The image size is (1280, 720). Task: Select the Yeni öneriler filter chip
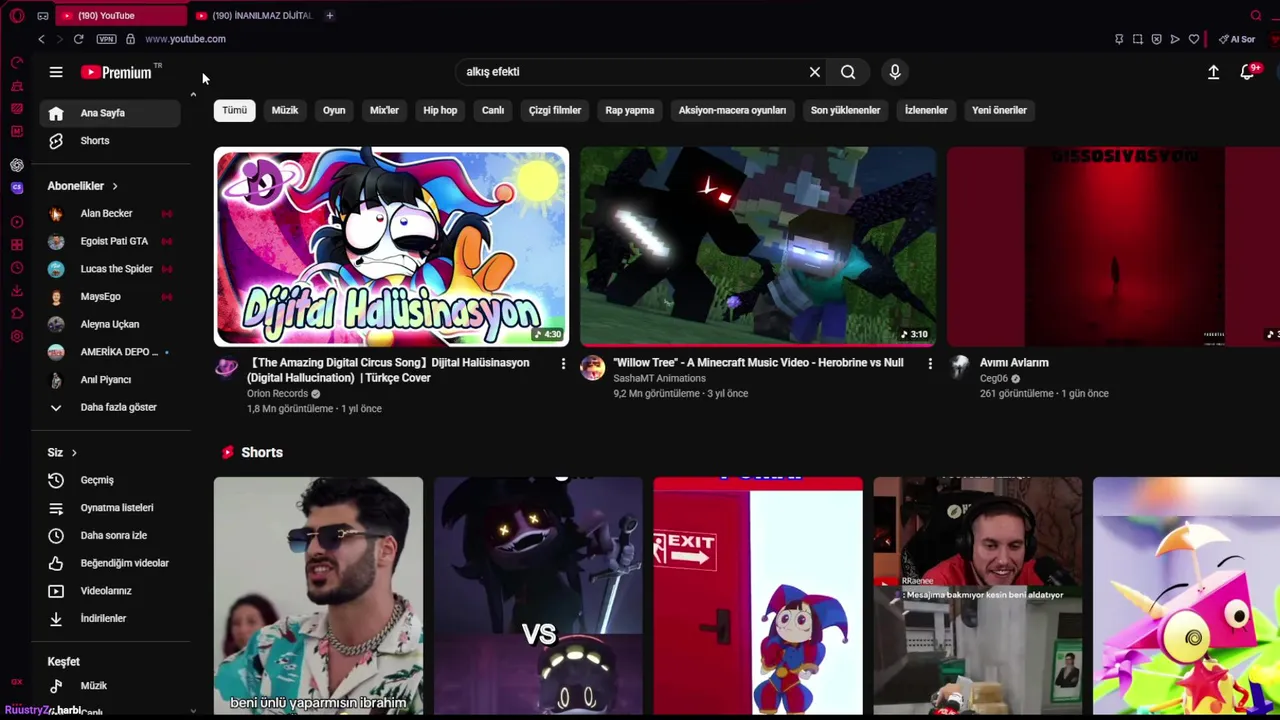pos(999,110)
